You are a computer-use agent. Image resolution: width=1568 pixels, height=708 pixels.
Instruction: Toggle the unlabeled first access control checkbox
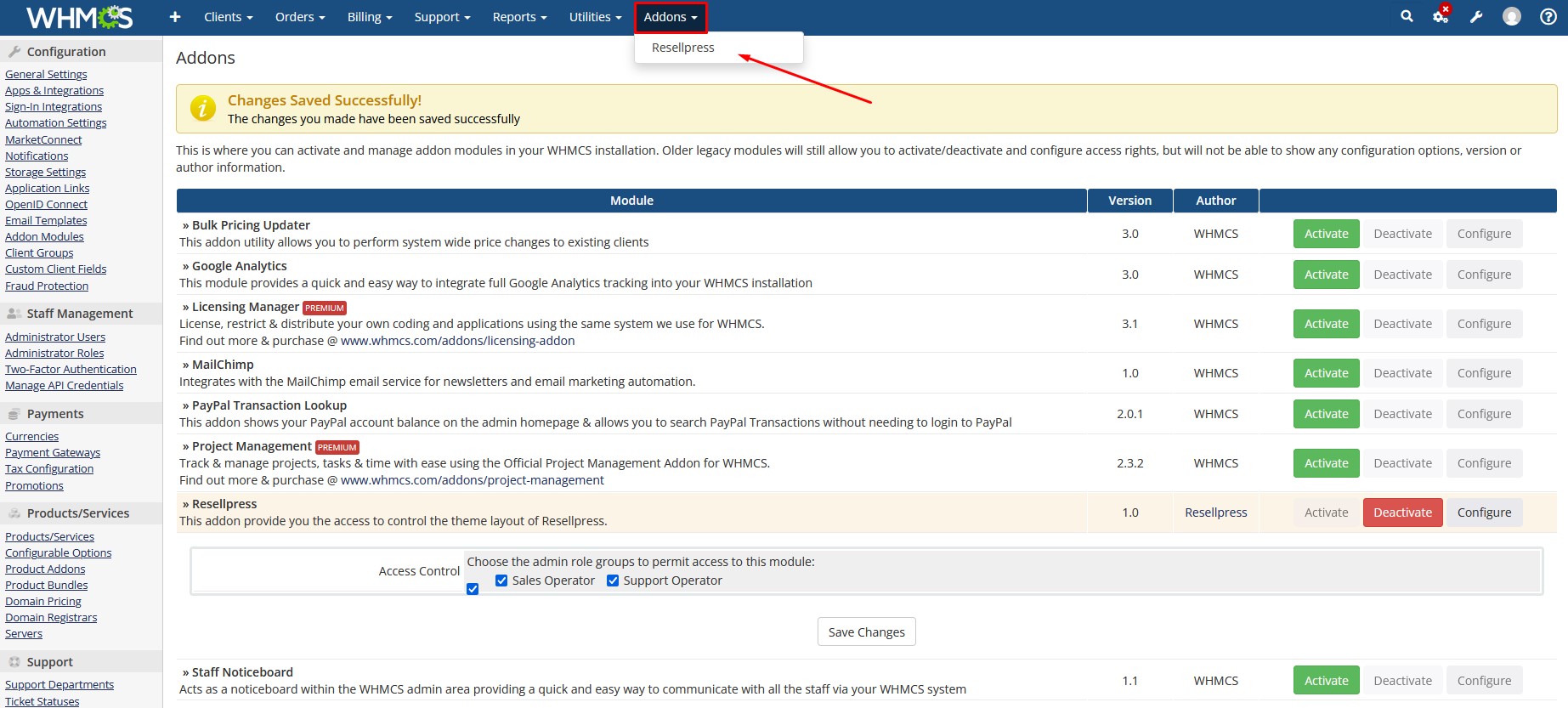click(473, 589)
